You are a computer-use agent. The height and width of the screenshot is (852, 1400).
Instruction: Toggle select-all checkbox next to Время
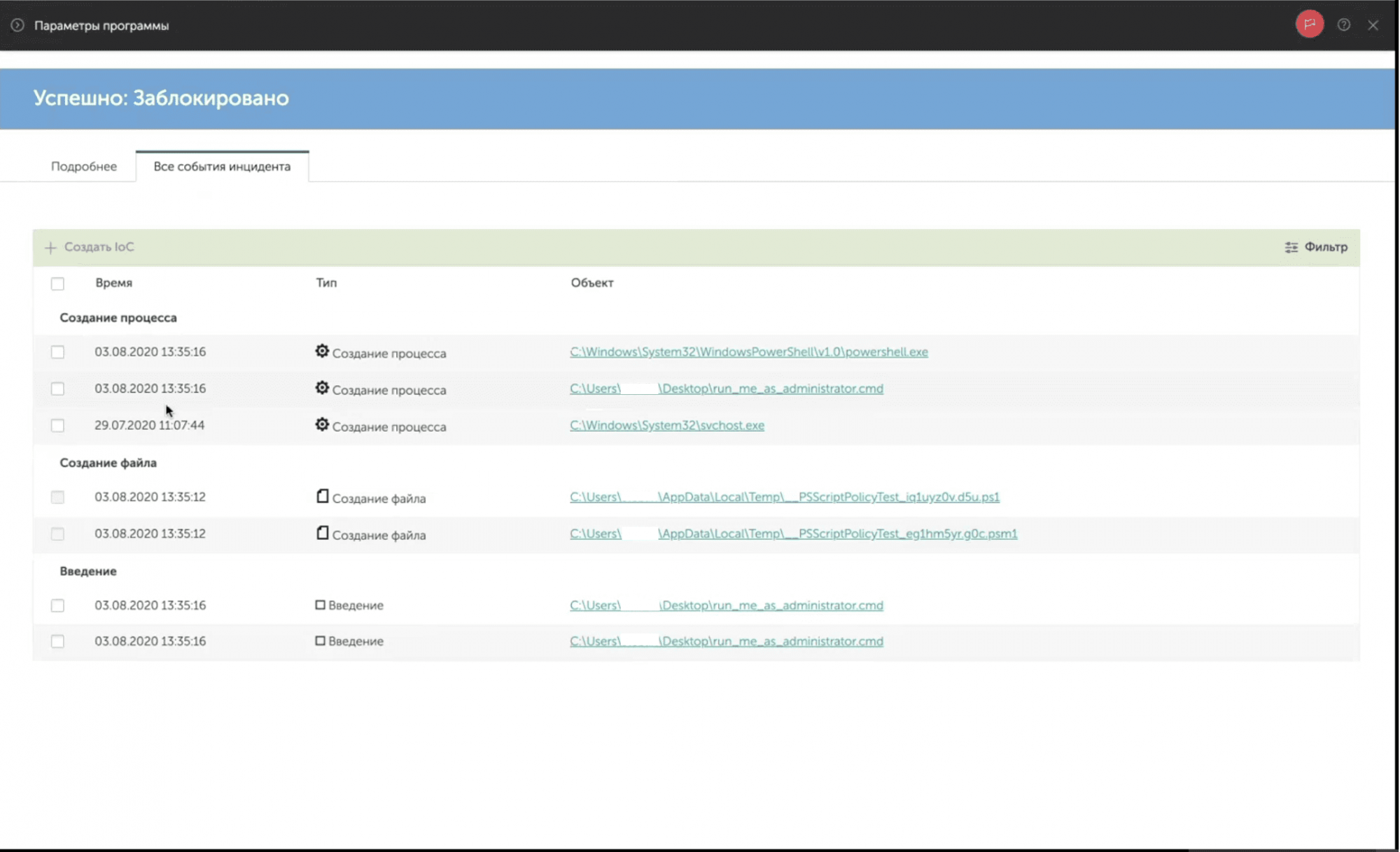(57, 284)
